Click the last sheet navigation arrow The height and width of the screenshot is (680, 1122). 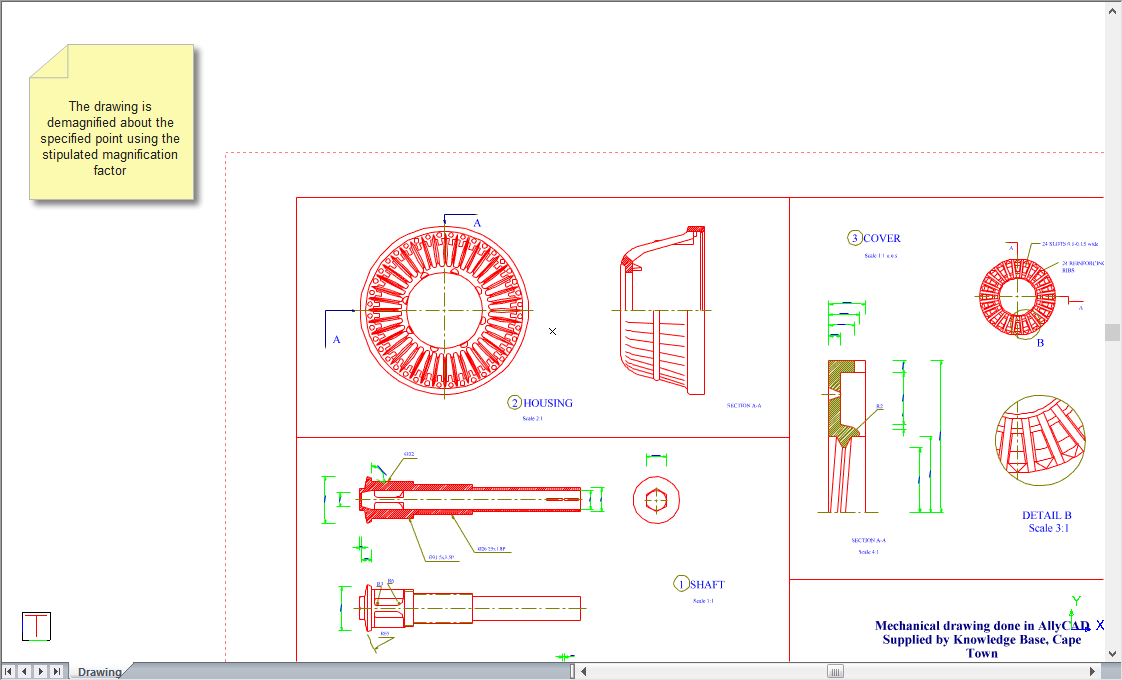57,671
